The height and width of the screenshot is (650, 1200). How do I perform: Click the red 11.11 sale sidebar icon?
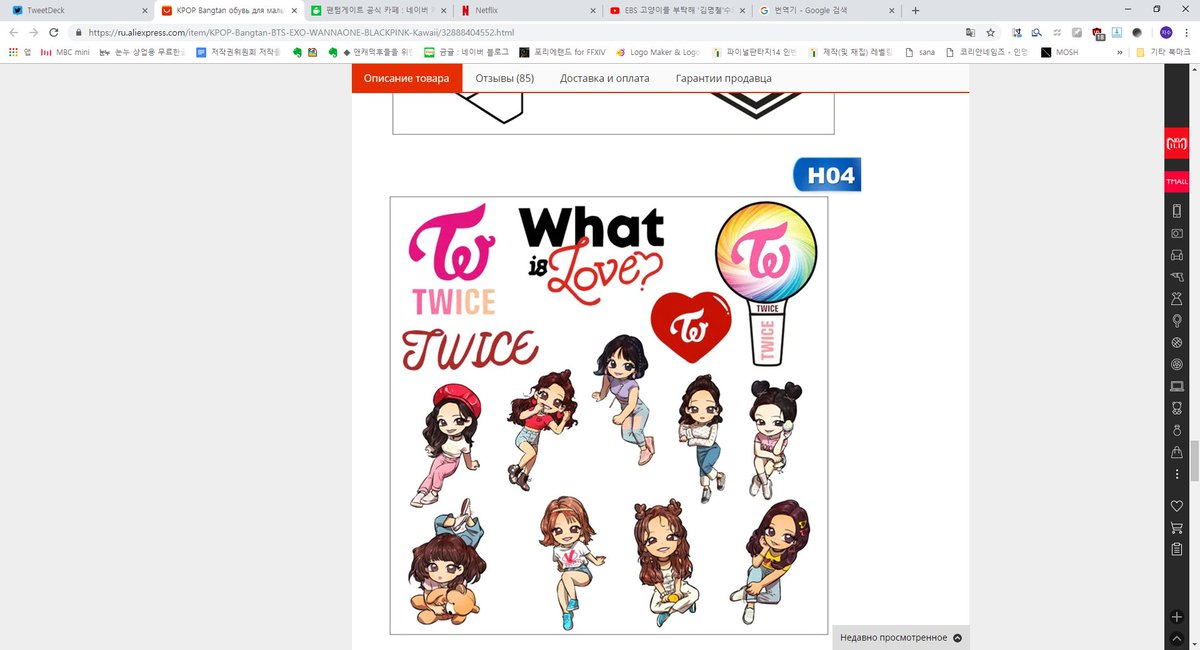pyautogui.click(x=1176, y=144)
